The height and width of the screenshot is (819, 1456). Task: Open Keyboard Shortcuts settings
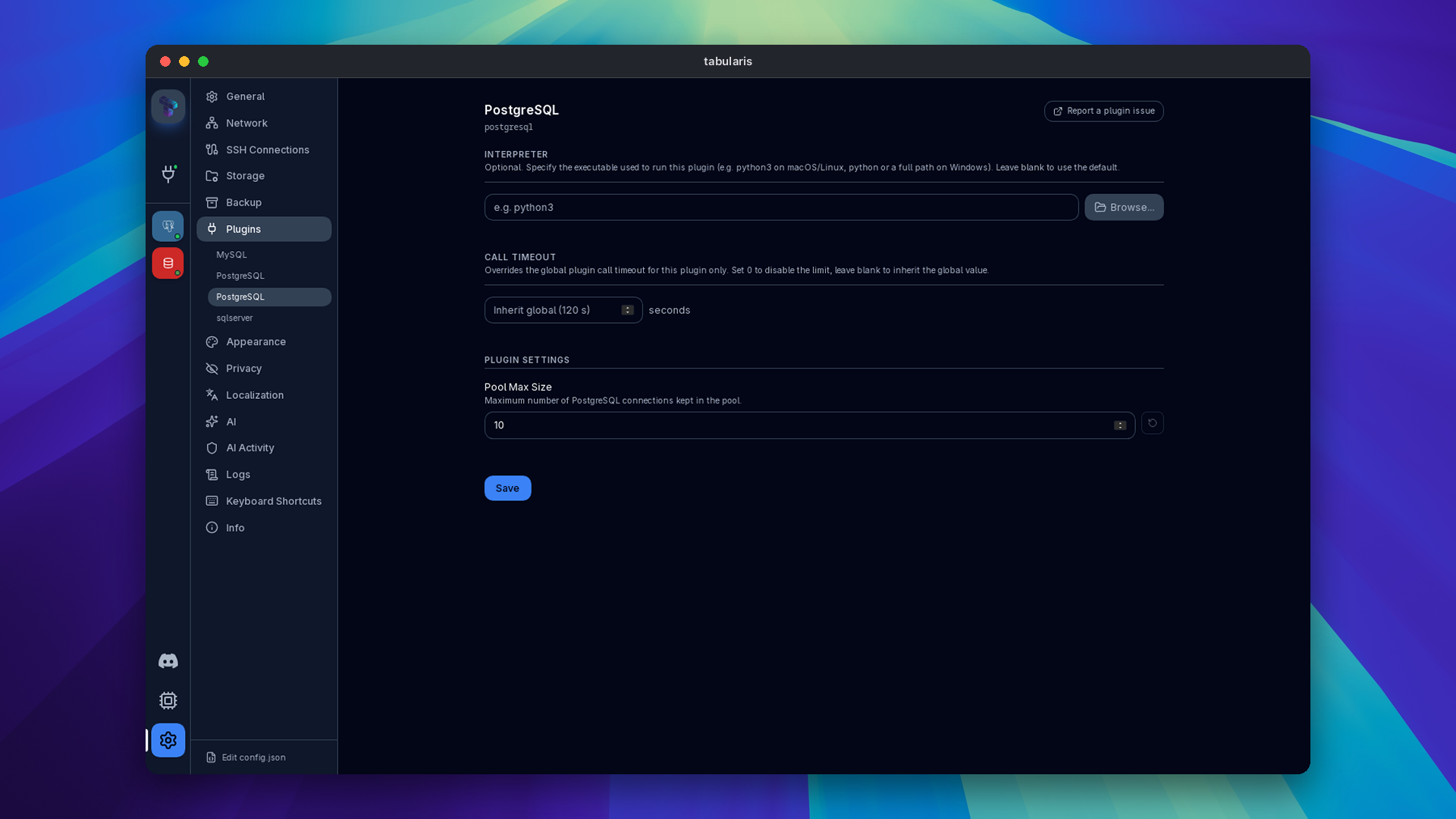tap(264, 501)
